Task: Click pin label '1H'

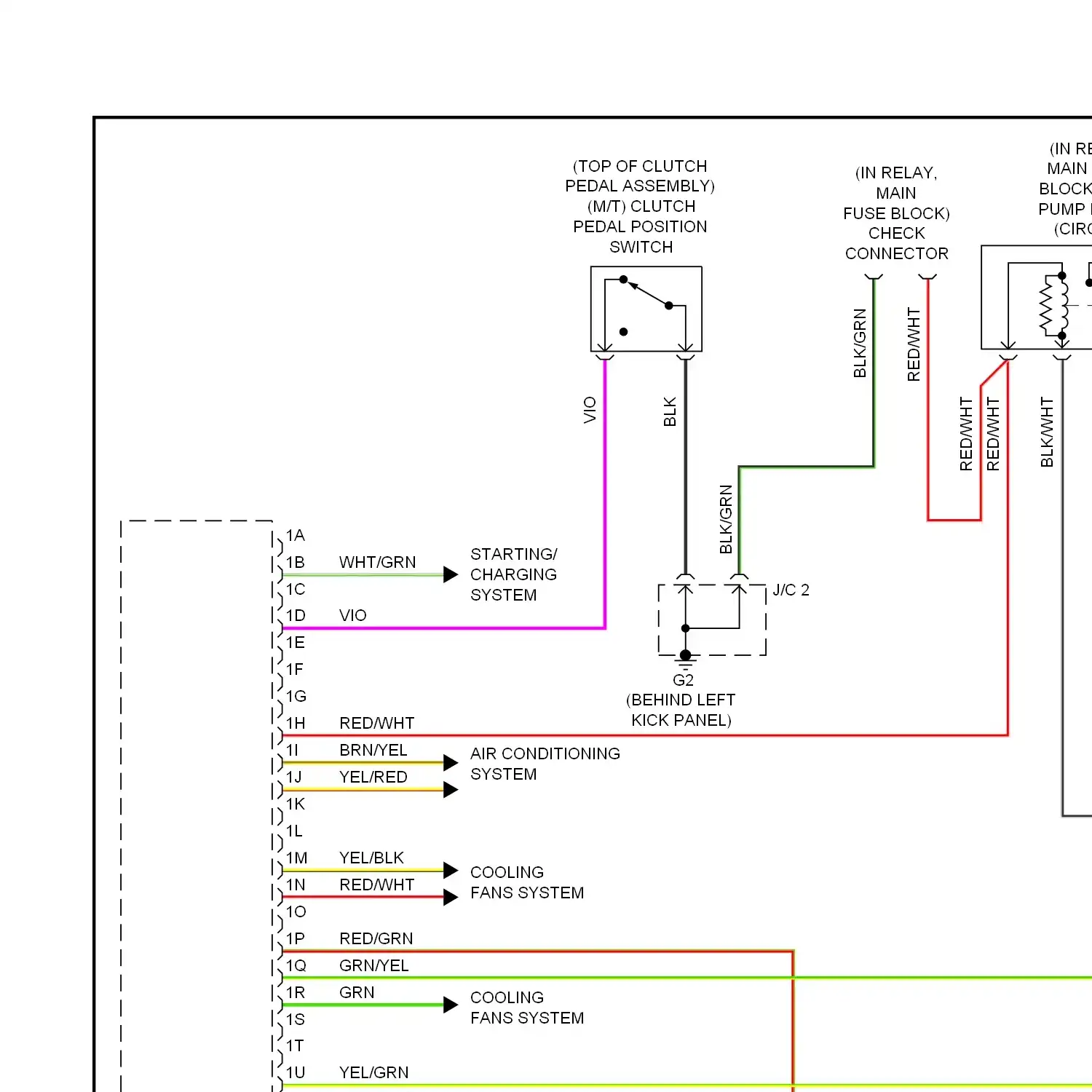Action: pyautogui.click(x=295, y=723)
